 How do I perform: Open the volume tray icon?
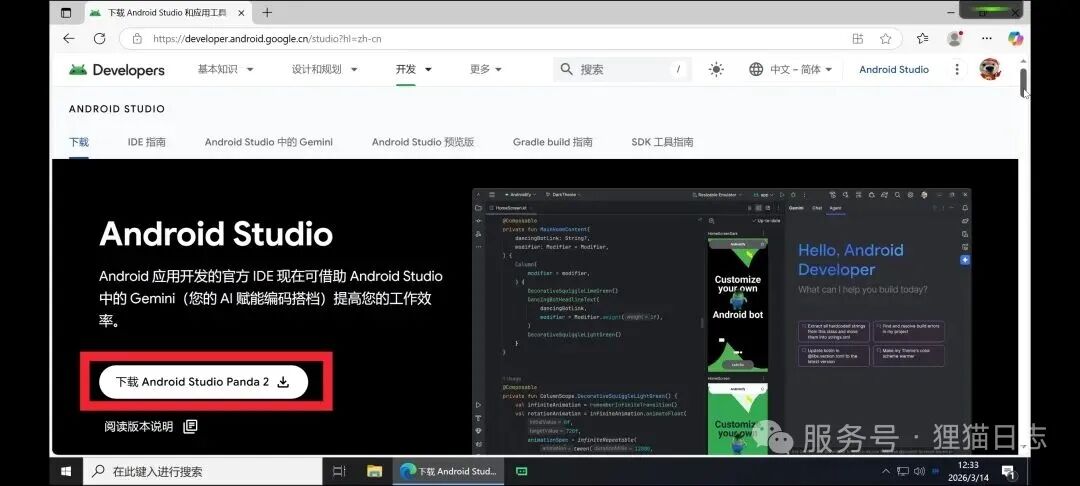pos(920,472)
